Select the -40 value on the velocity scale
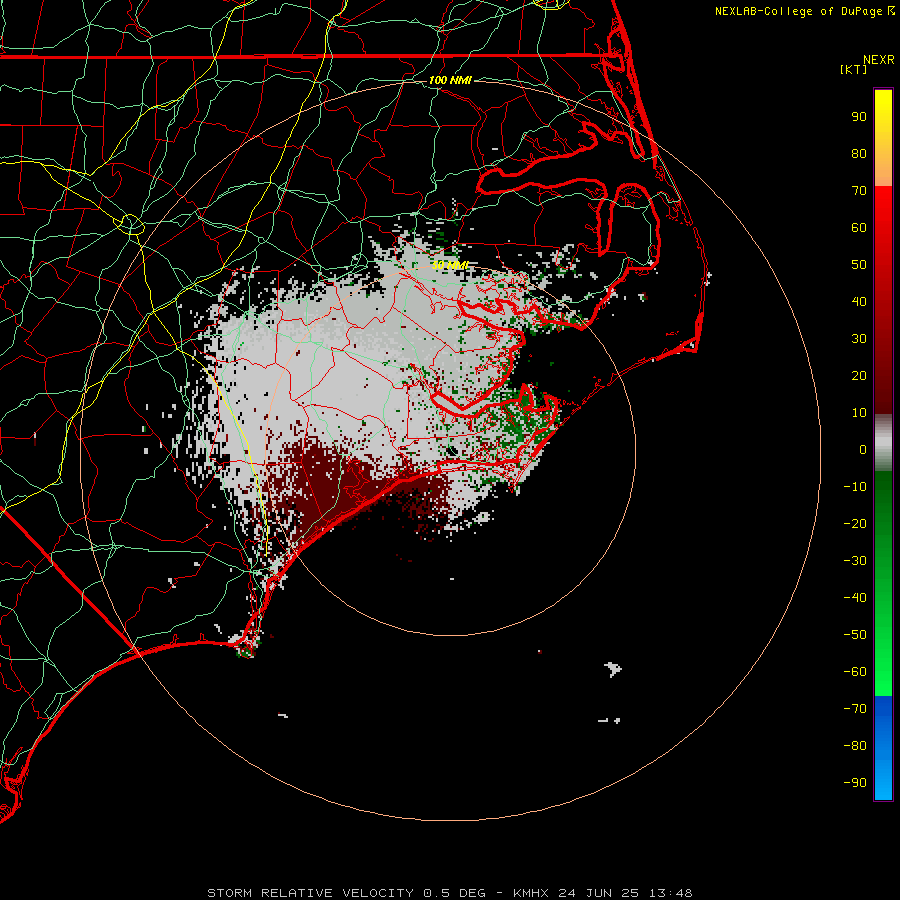Image resolution: width=900 pixels, height=900 pixels. 855,598
